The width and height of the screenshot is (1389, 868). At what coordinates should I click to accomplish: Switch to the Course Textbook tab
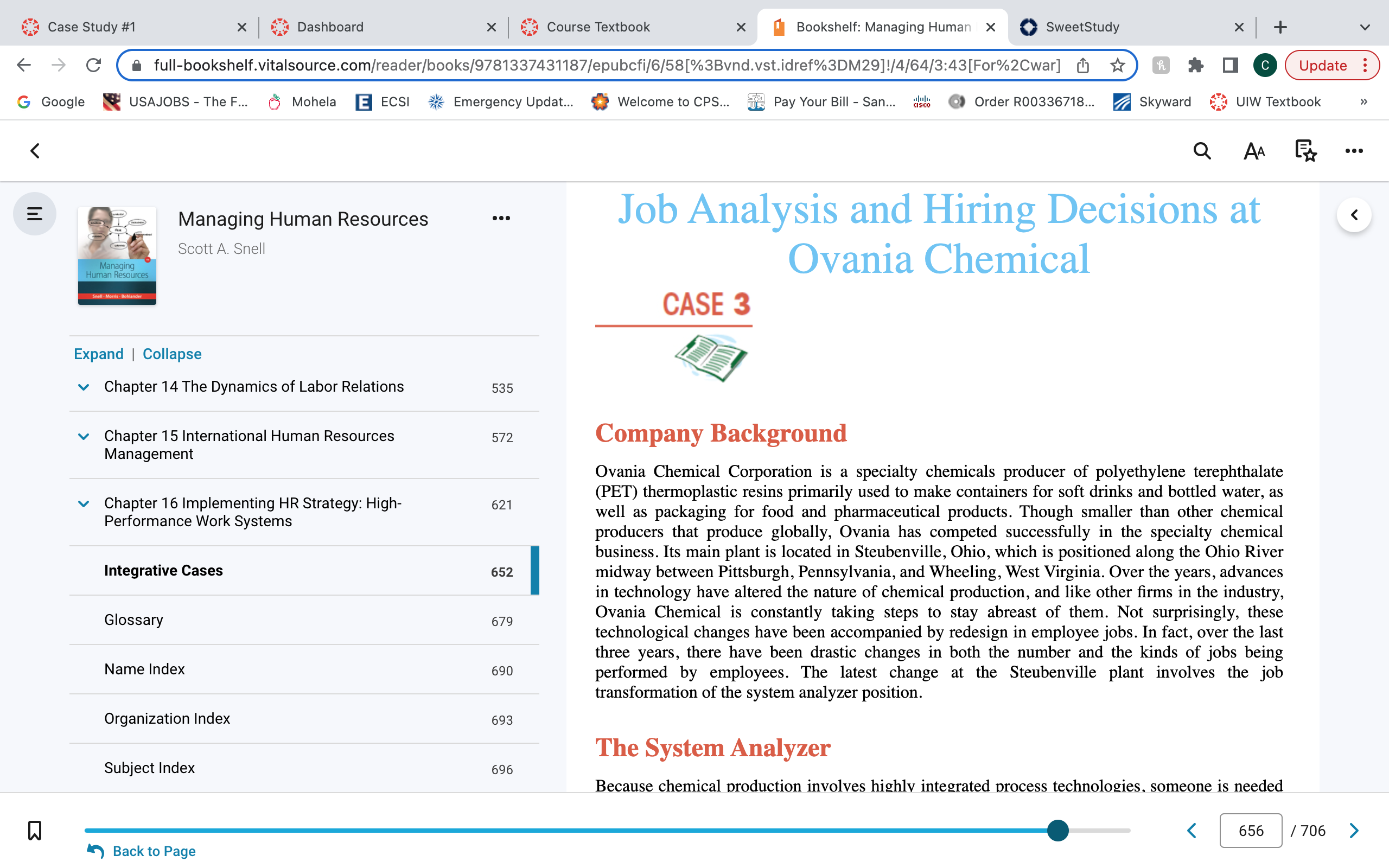coord(633,27)
